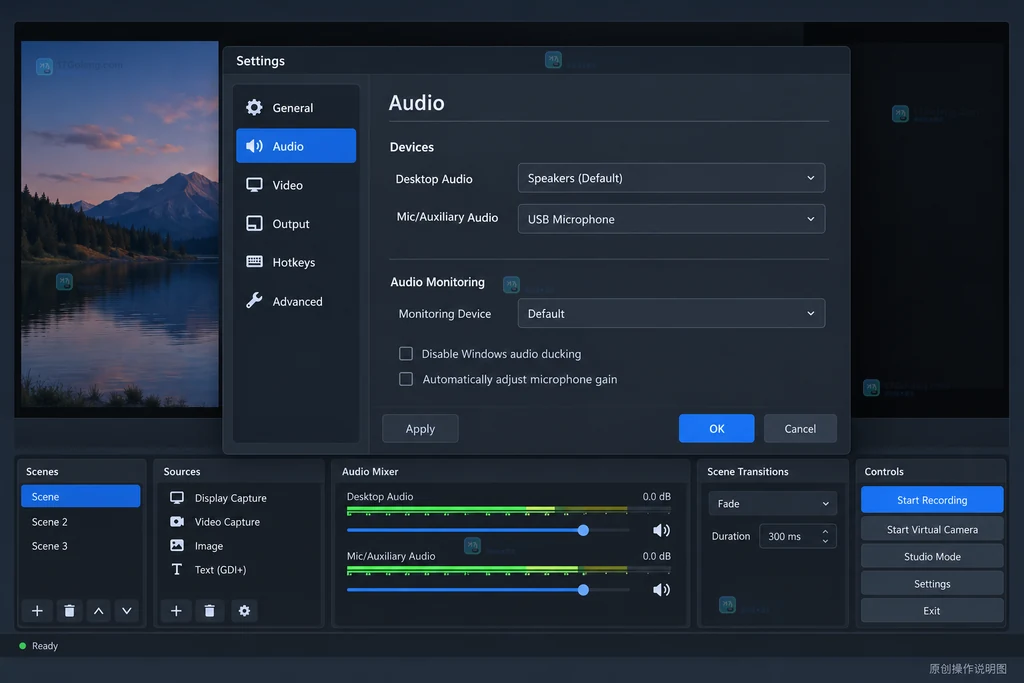Select the Audio settings category
The width and height of the screenshot is (1024, 683).
(x=296, y=146)
